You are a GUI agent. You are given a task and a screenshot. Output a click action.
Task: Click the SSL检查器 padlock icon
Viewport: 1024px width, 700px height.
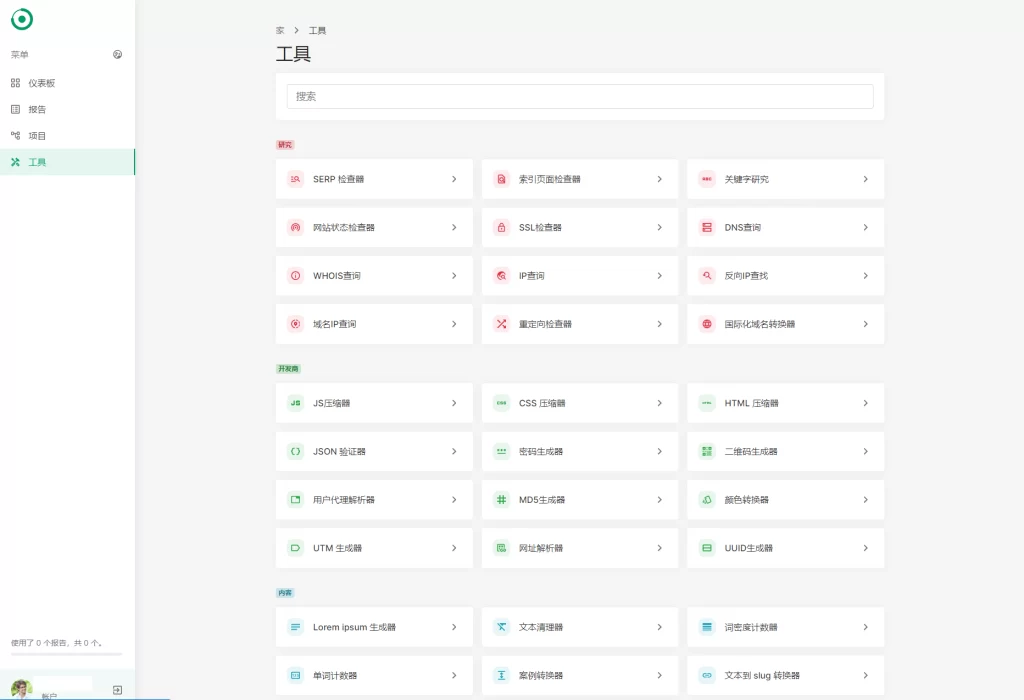point(500,227)
